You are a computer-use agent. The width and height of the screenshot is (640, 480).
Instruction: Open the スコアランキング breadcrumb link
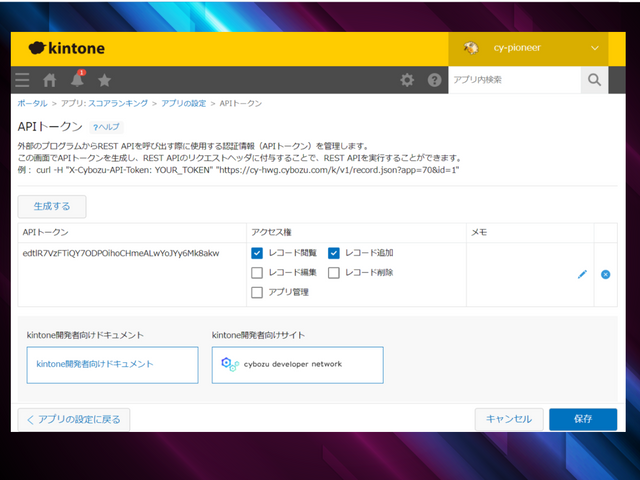click(x=118, y=103)
